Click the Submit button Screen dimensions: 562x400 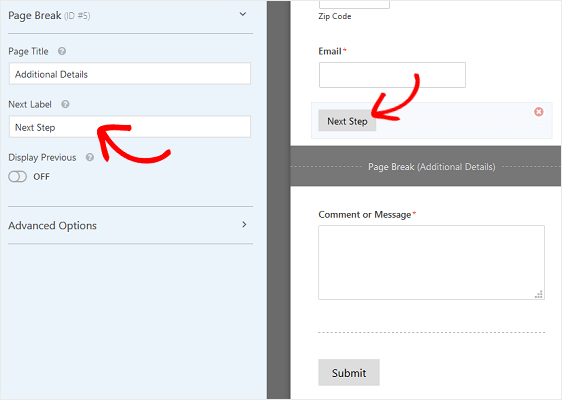pyautogui.click(x=349, y=372)
